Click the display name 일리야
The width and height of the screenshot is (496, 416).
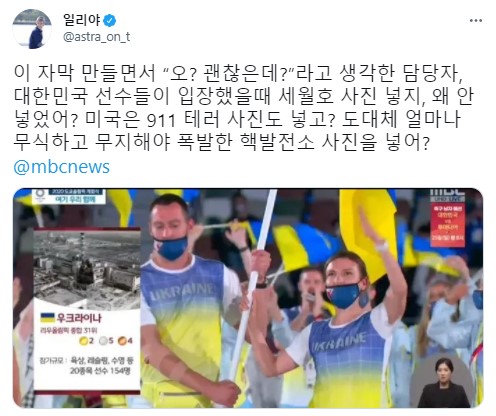point(82,20)
